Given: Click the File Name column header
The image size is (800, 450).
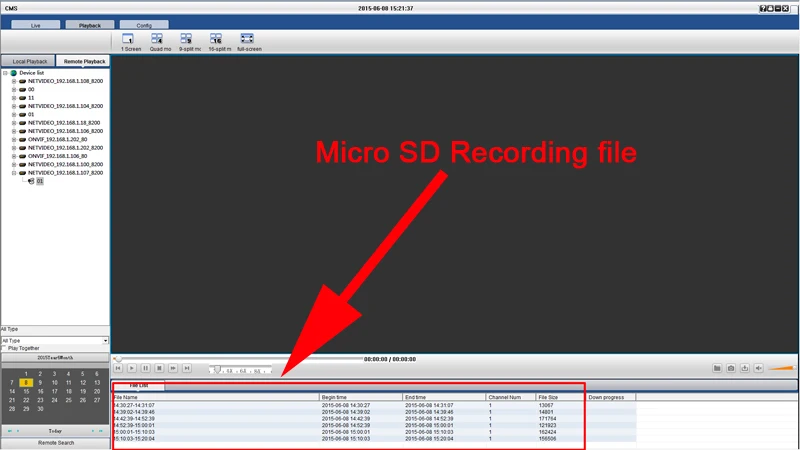Looking at the screenshot, I should coord(215,397).
